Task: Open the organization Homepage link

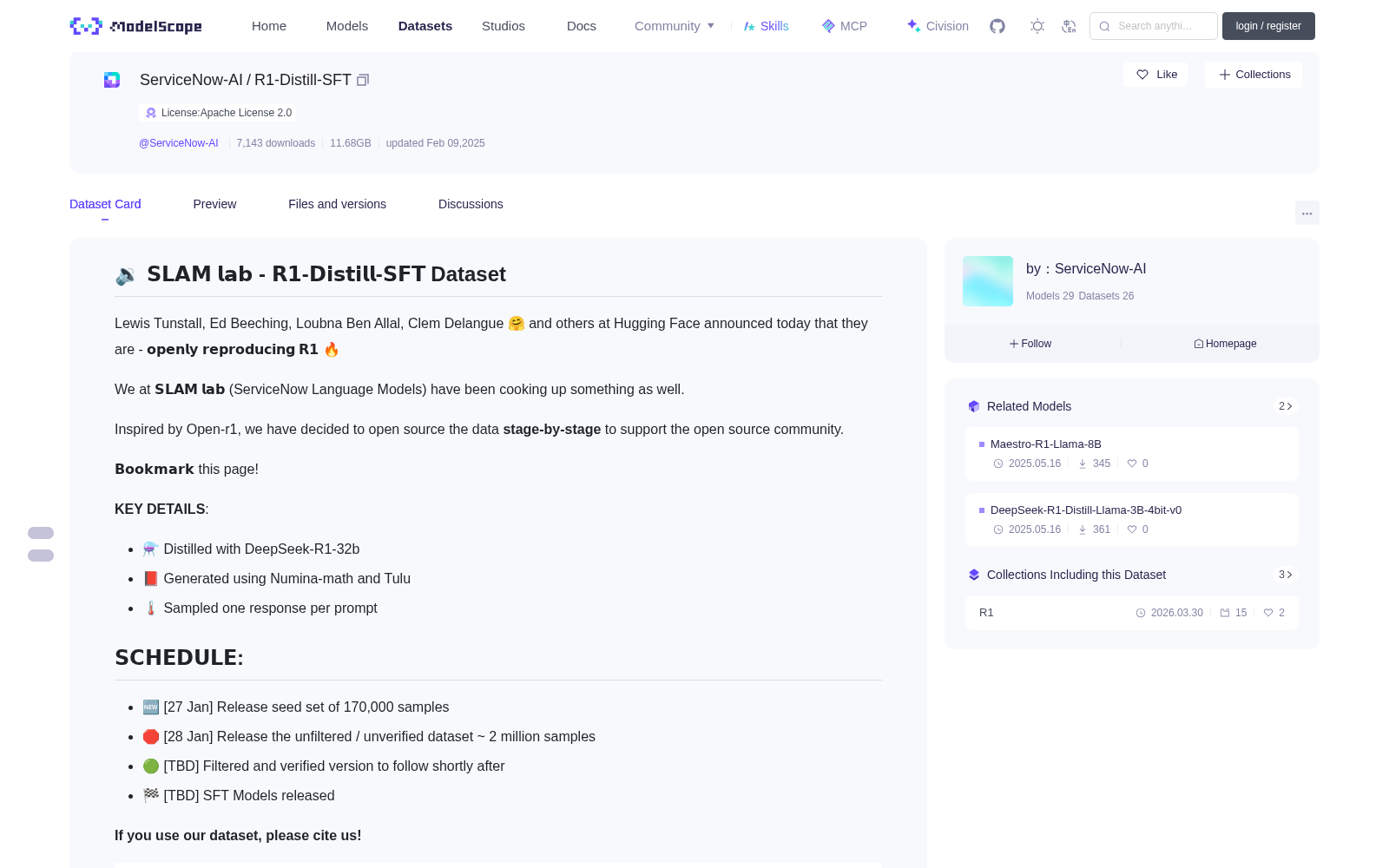Action: tap(1225, 344)
